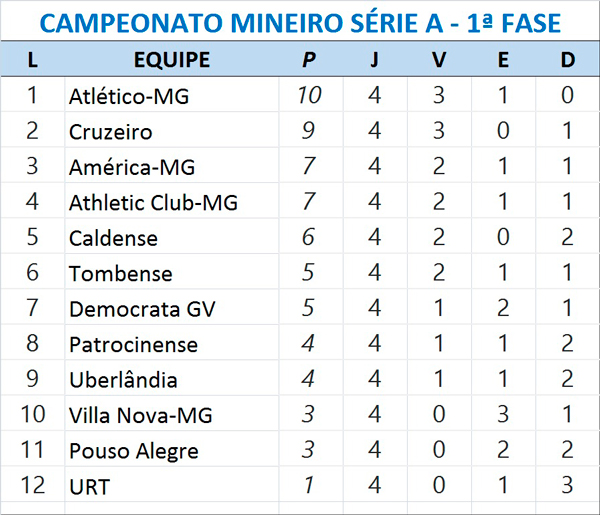
Task: Click the Pouso Alegre team name
Action: pyautogui.click(x=133, y=451)
